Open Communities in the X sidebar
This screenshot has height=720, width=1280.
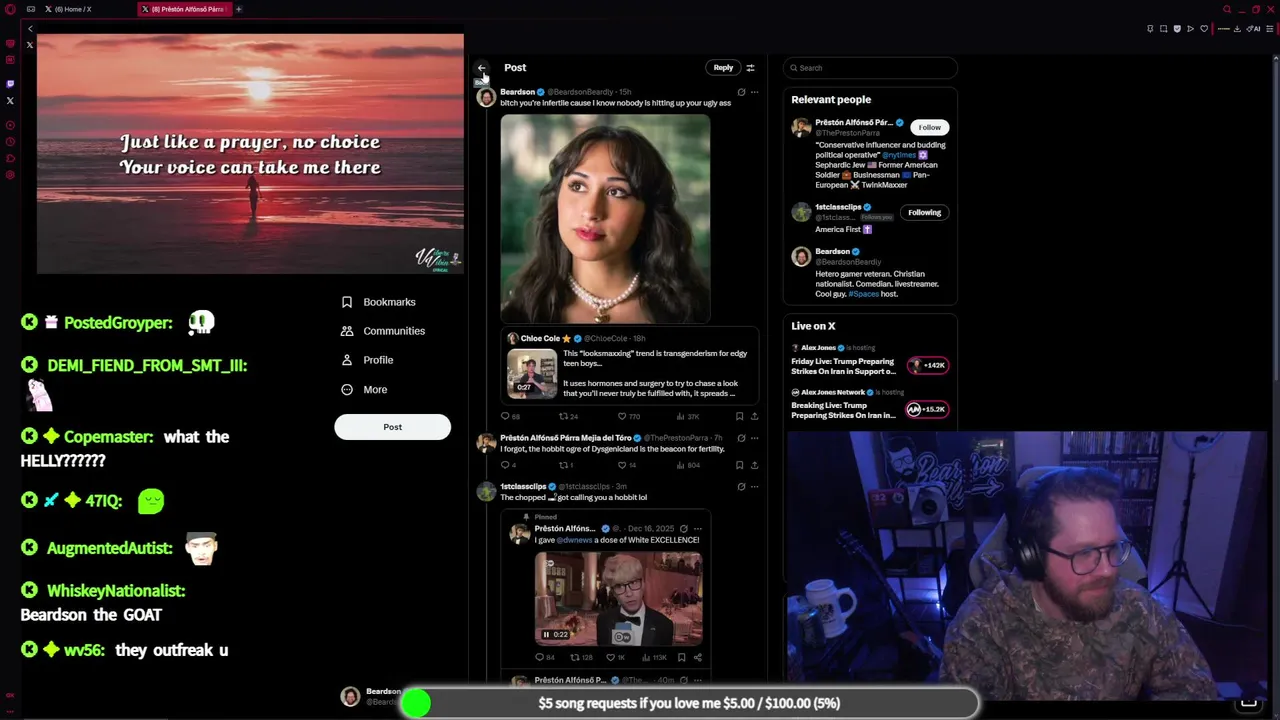click(383, 331)
